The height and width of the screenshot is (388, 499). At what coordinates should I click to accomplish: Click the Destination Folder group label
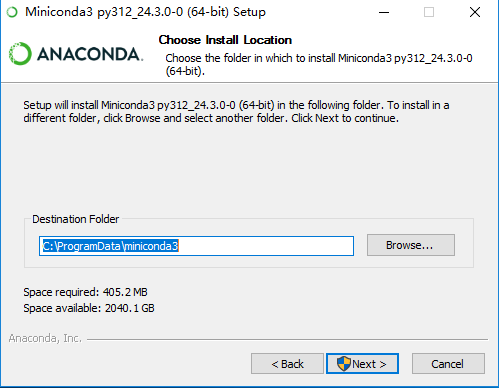[x=76, y=219]
